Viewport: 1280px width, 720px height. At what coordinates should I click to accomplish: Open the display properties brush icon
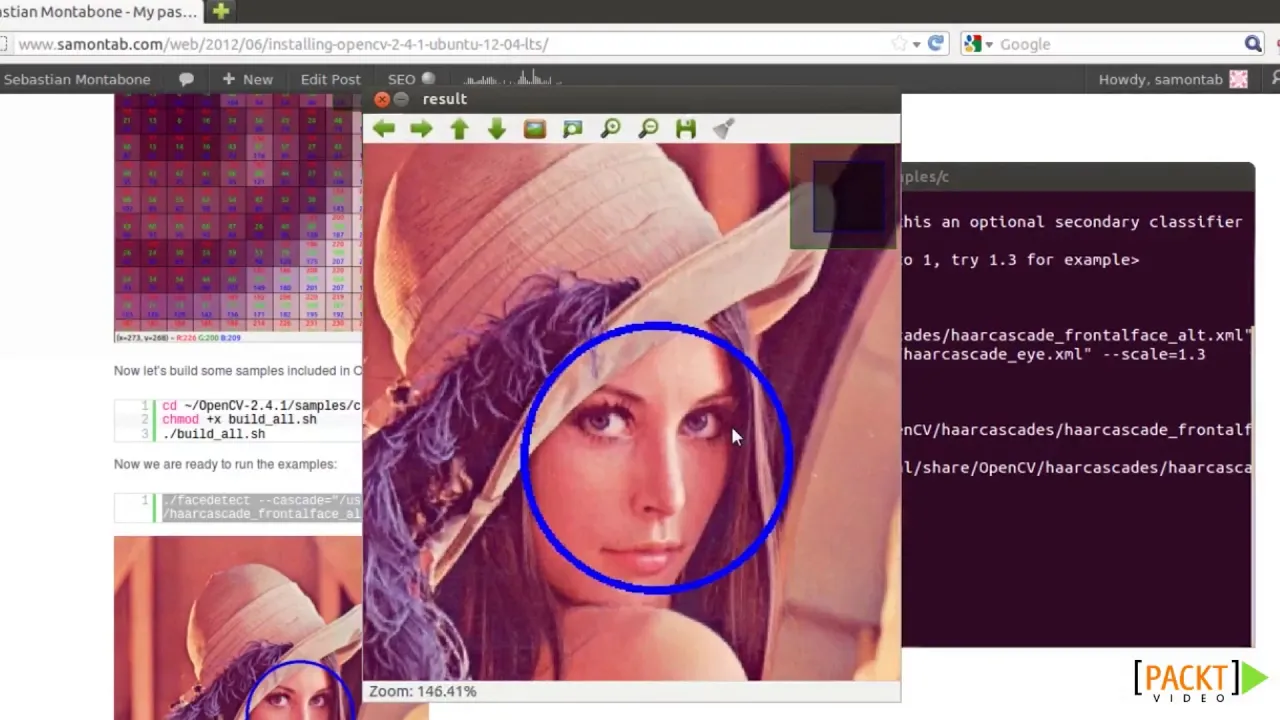pyautogui.click(x=724, y=129)
